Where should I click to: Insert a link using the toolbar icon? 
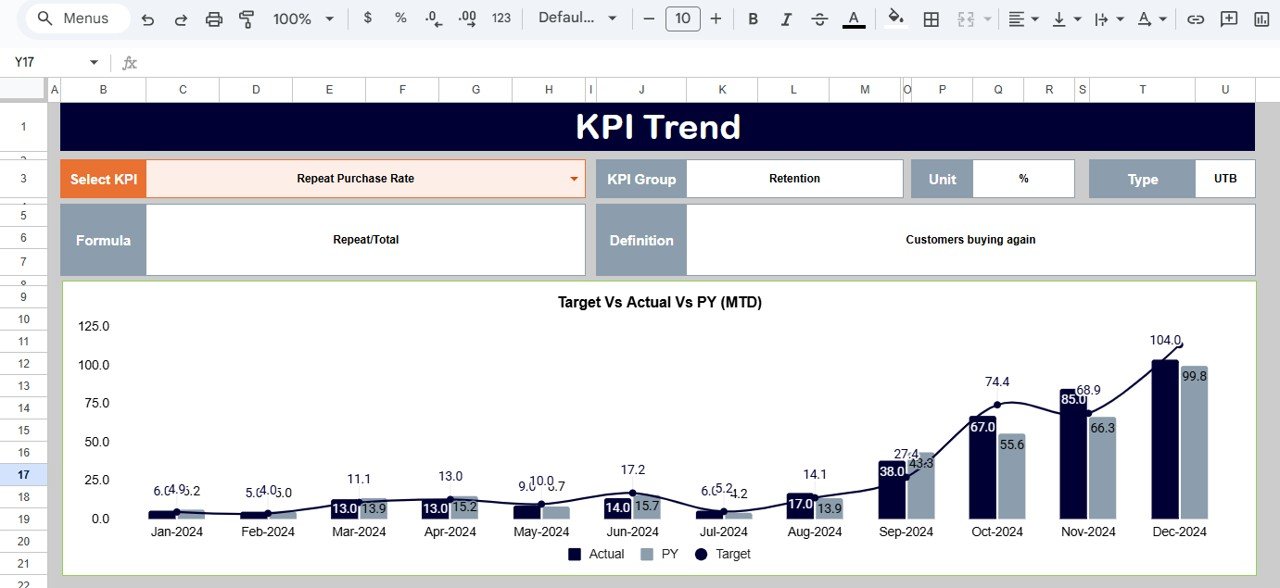pos(1196,18)
